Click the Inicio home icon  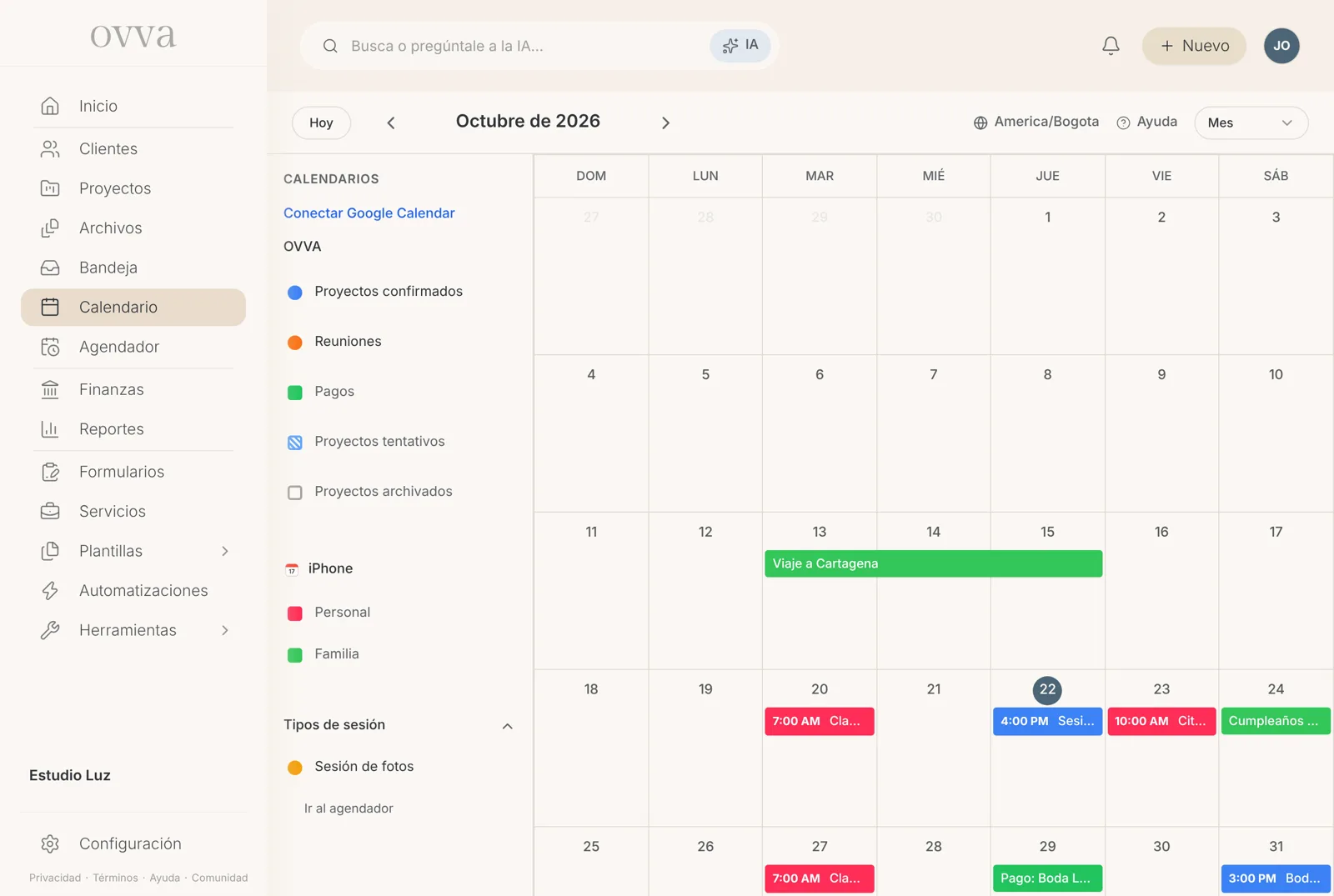pos(50,106)
